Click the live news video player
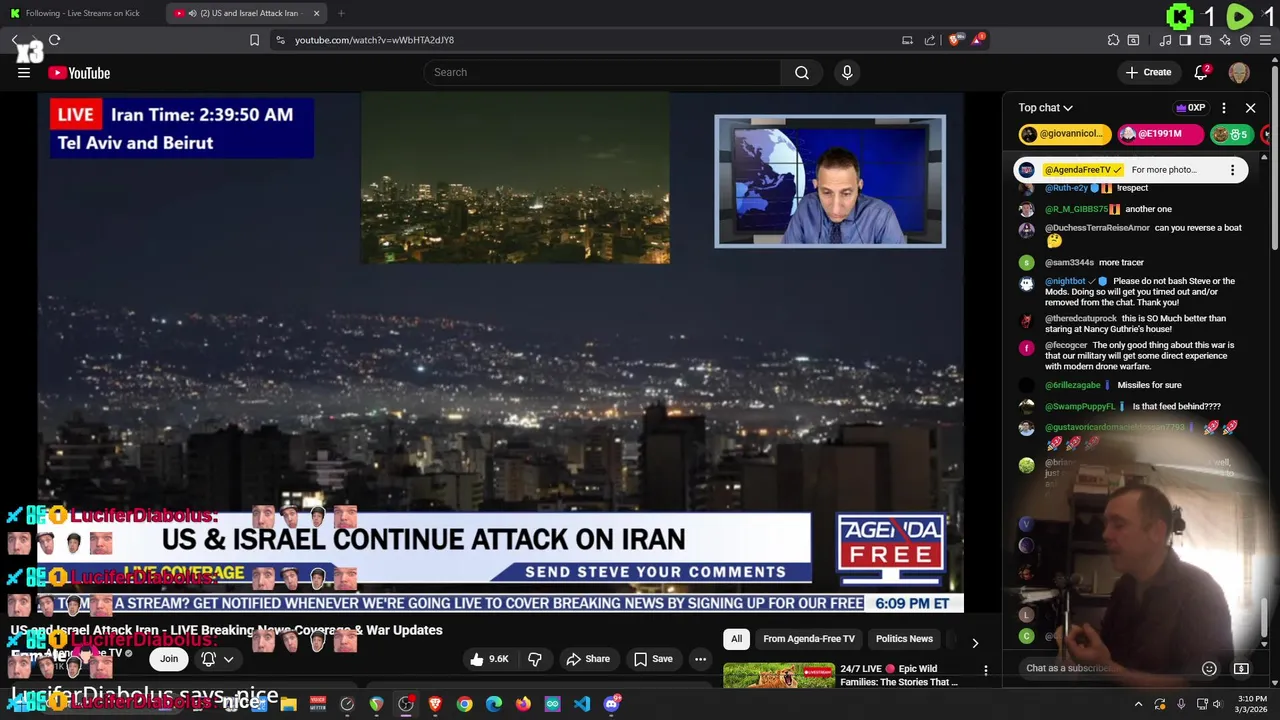This screenshot has height=720, width=1280. [x=500, y=352]
